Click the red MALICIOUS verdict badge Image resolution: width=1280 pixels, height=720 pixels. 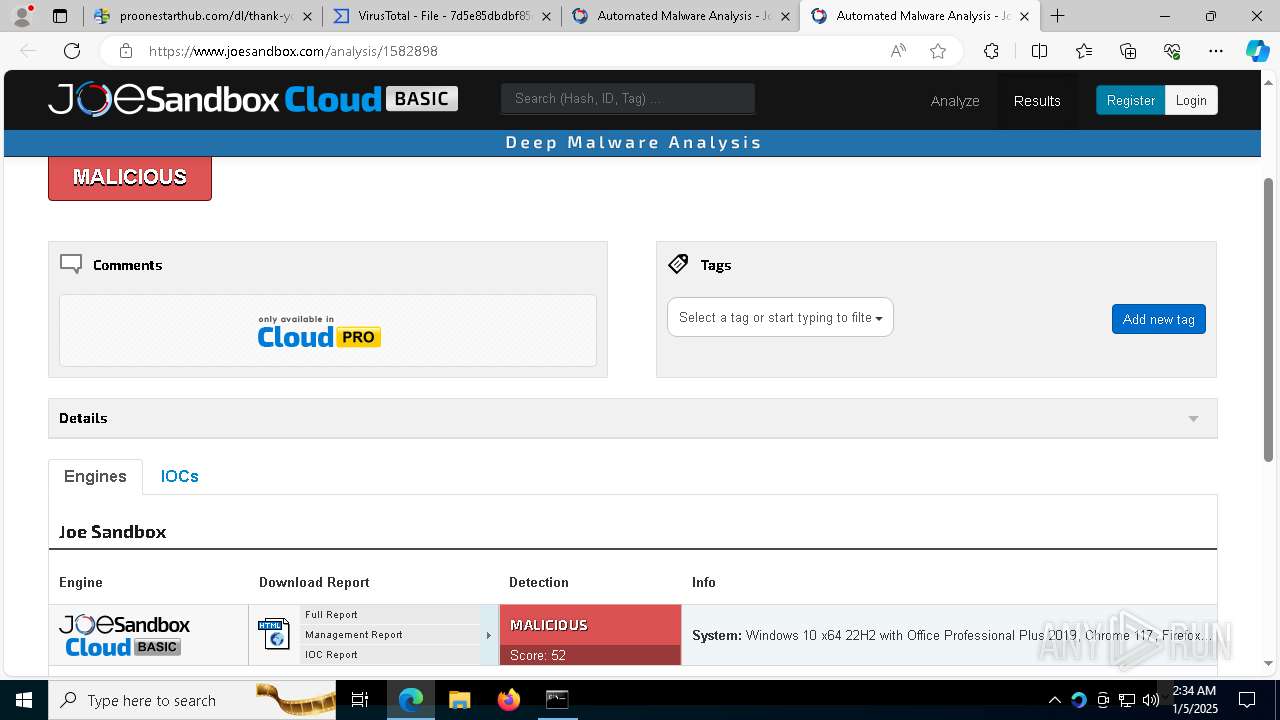[x=130, y=177]
